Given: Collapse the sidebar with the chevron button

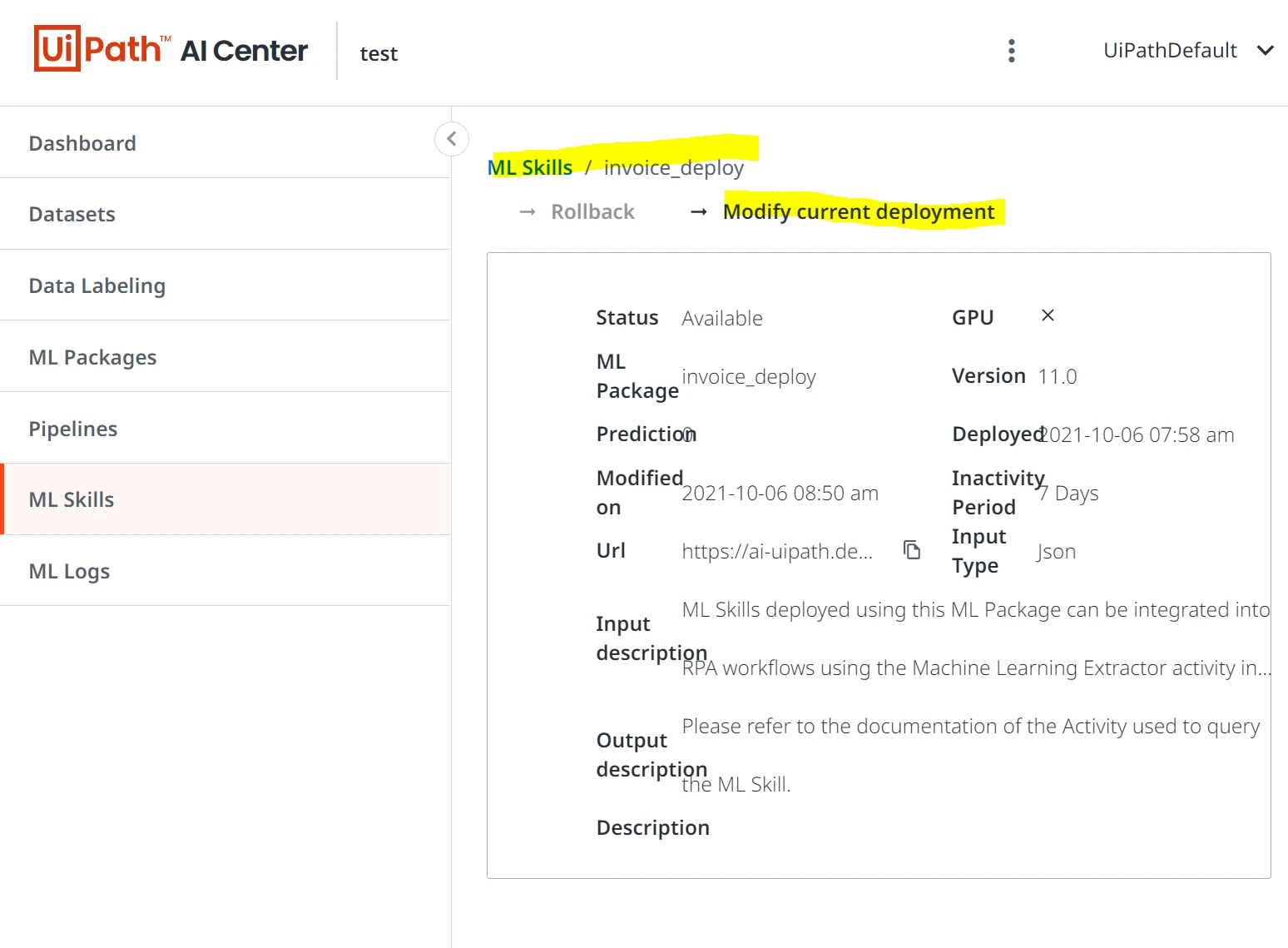Looking at the screenshot, I should (452, 138).
